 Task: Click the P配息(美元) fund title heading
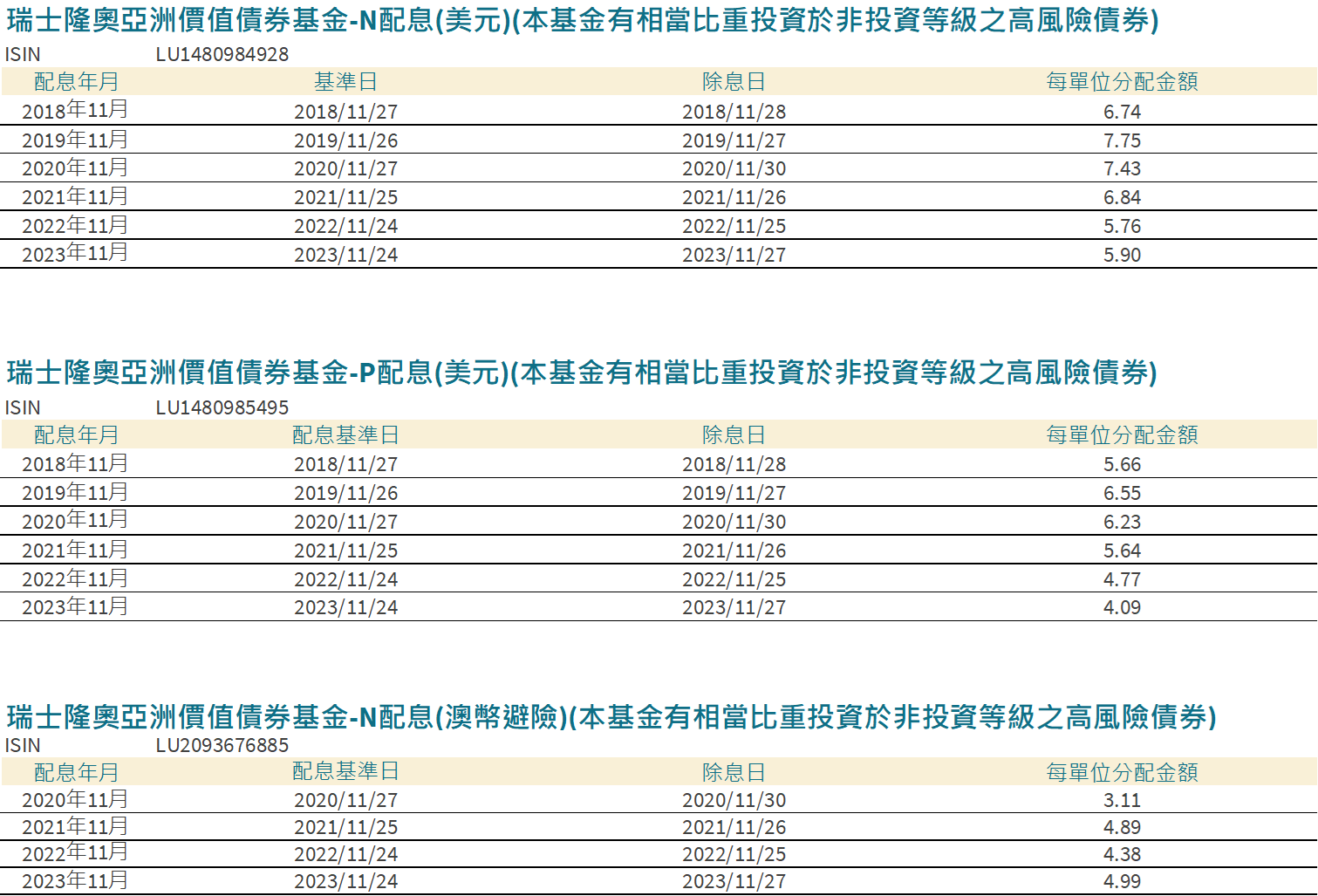pyautogui.click(x=582, y=373)
